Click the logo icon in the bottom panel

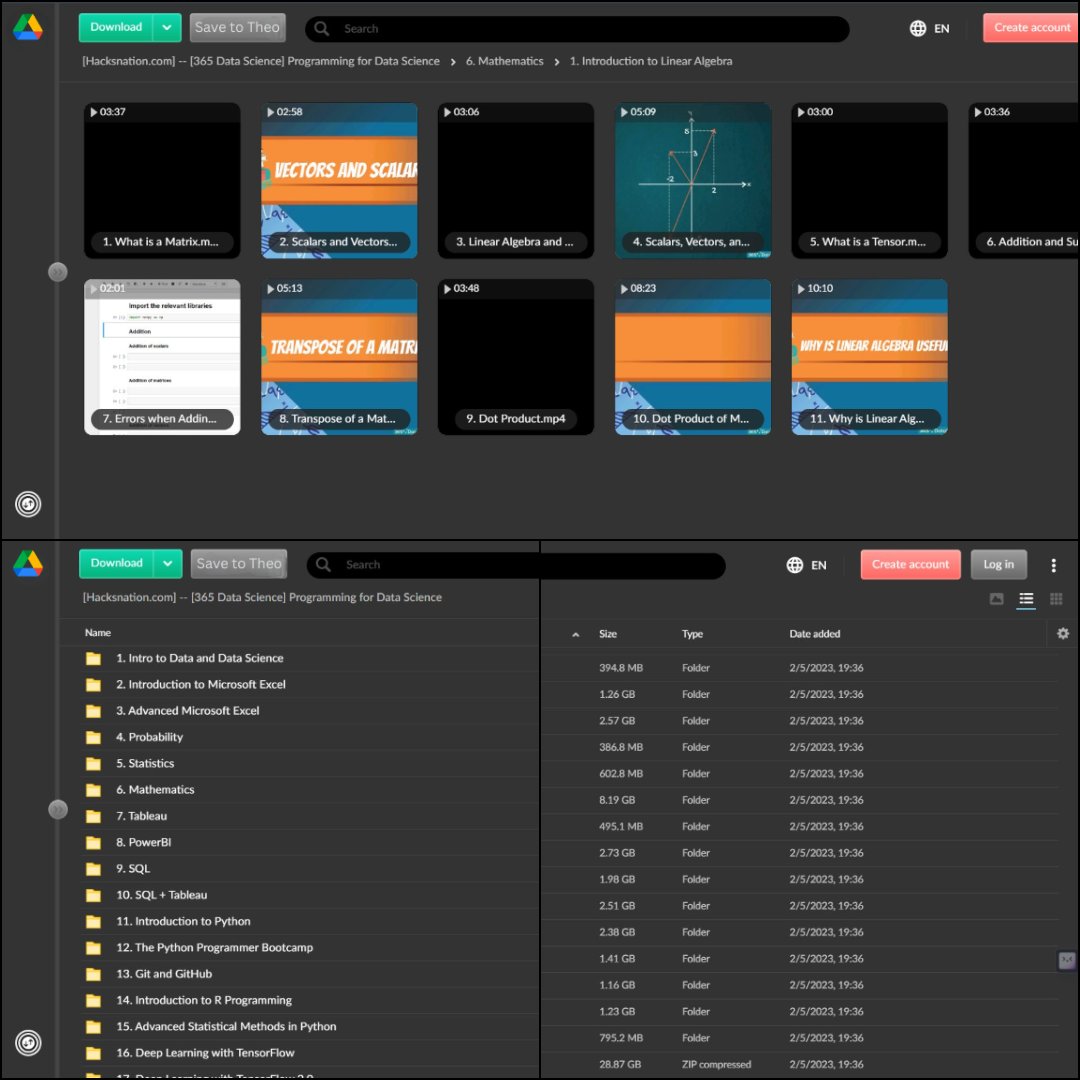click(x=28, y=563)
